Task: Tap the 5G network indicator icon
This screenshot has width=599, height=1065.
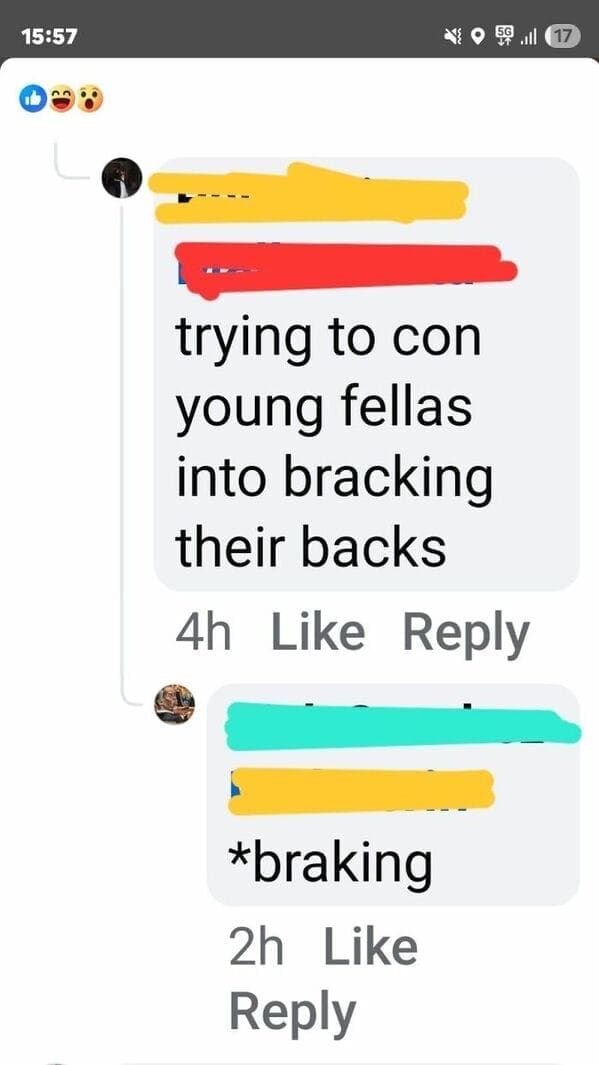Action: 504,35
